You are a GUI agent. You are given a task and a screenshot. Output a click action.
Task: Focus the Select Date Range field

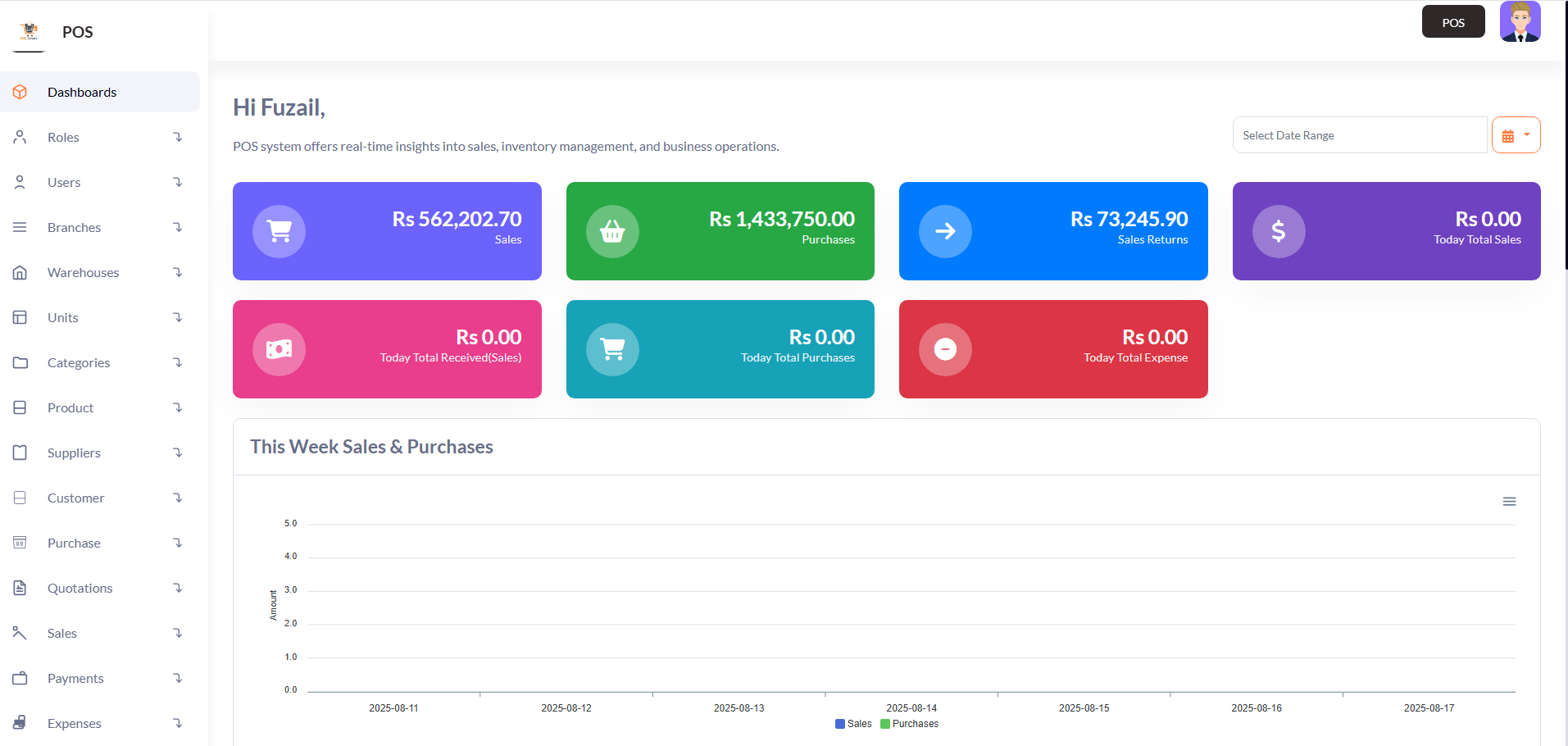click(1359, 135)
